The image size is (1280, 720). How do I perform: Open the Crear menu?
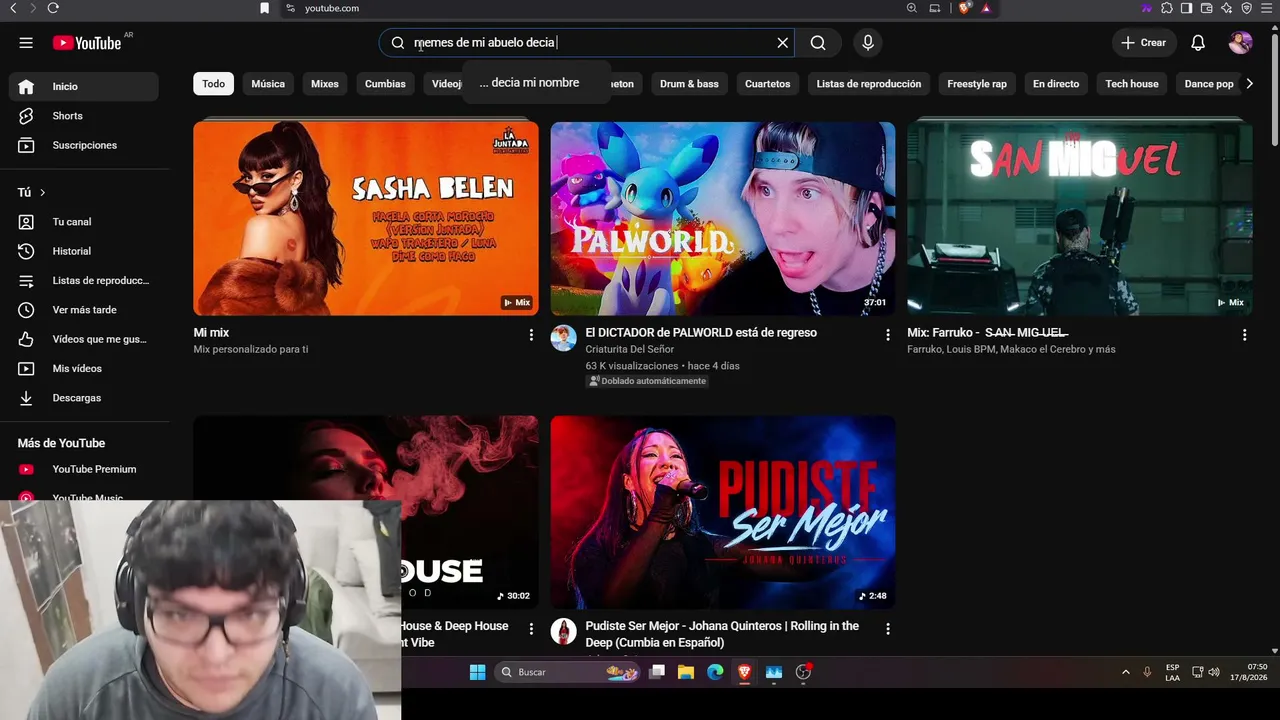1144,43
